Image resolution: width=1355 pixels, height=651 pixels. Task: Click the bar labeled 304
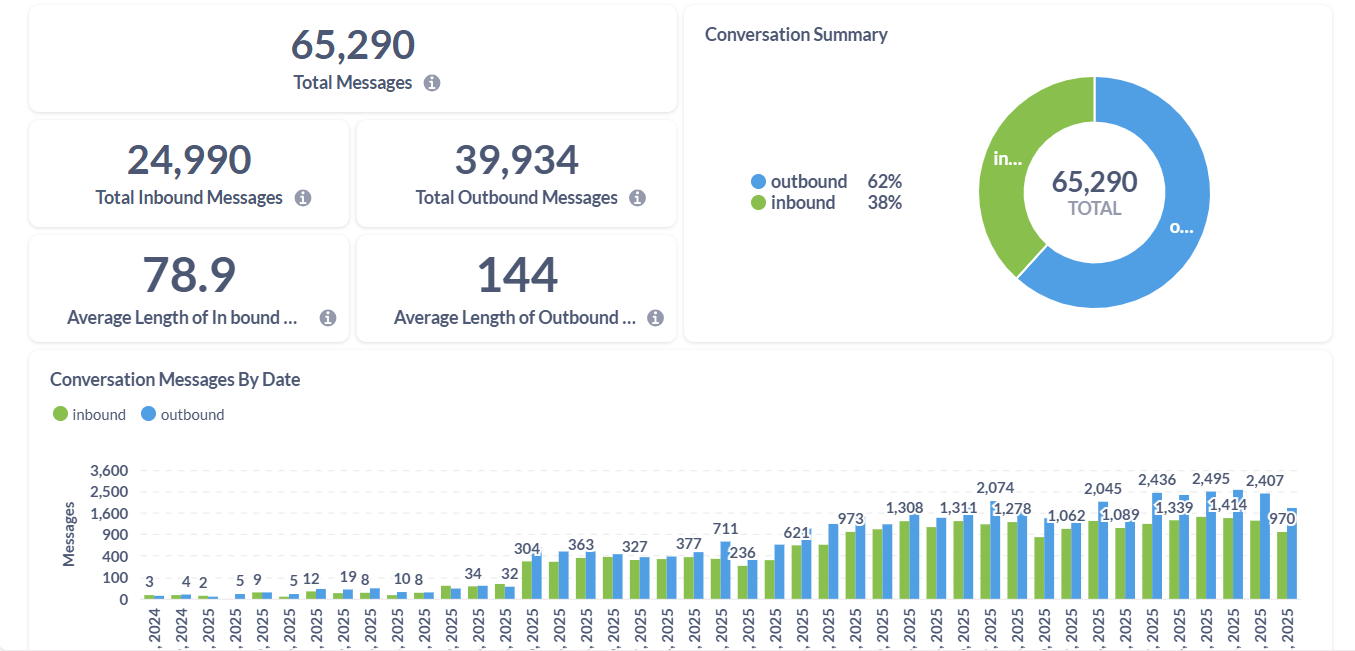tap(527, 580)
